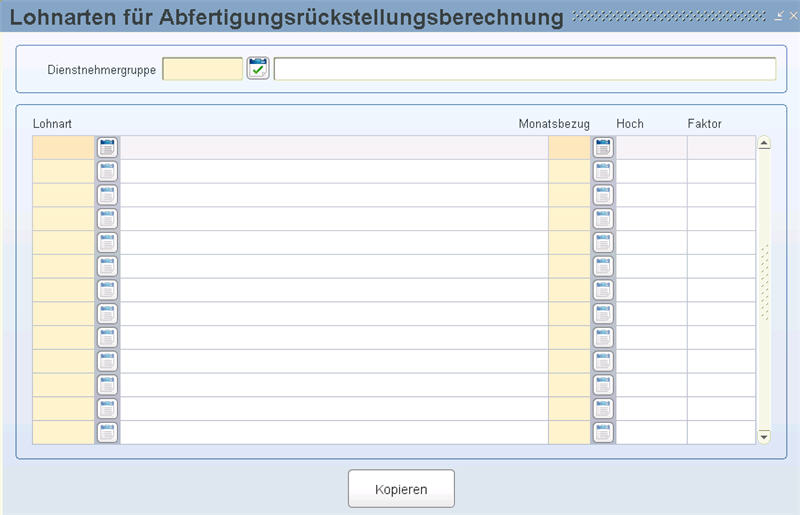Open Lohnart lookup in first row

[107, 147]
